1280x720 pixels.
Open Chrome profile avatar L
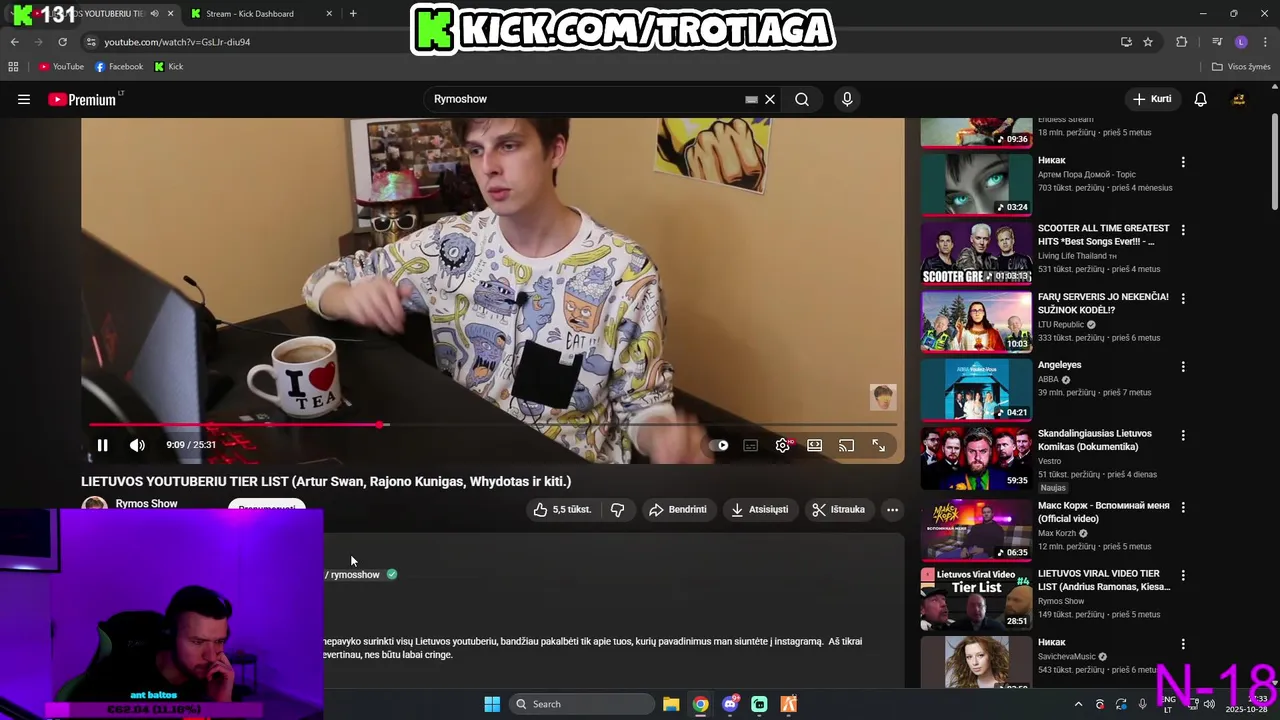pos(1241,42)
